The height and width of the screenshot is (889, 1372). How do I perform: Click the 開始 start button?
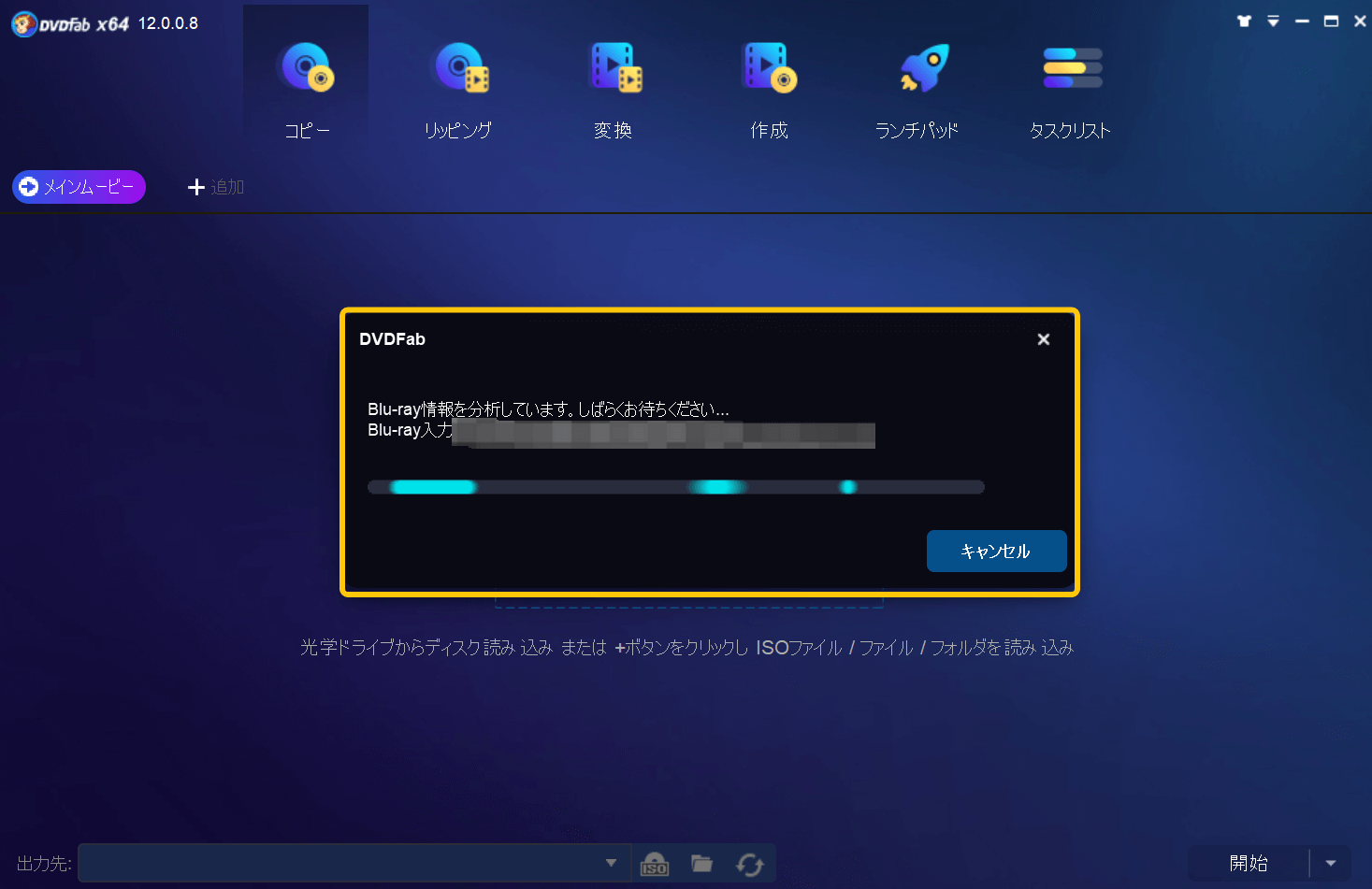(x=1249, y=863)
